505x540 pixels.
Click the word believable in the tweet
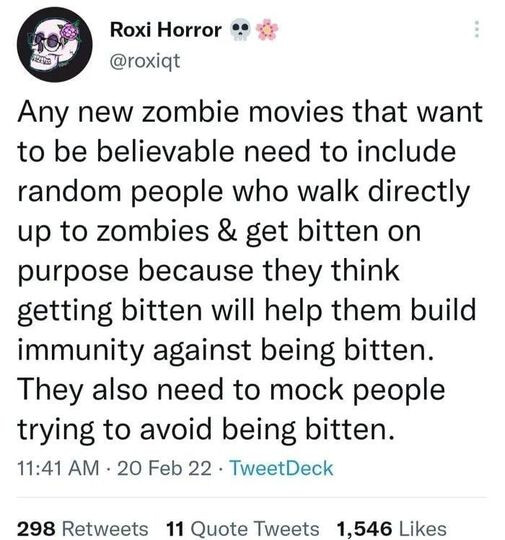click(165, 152)
